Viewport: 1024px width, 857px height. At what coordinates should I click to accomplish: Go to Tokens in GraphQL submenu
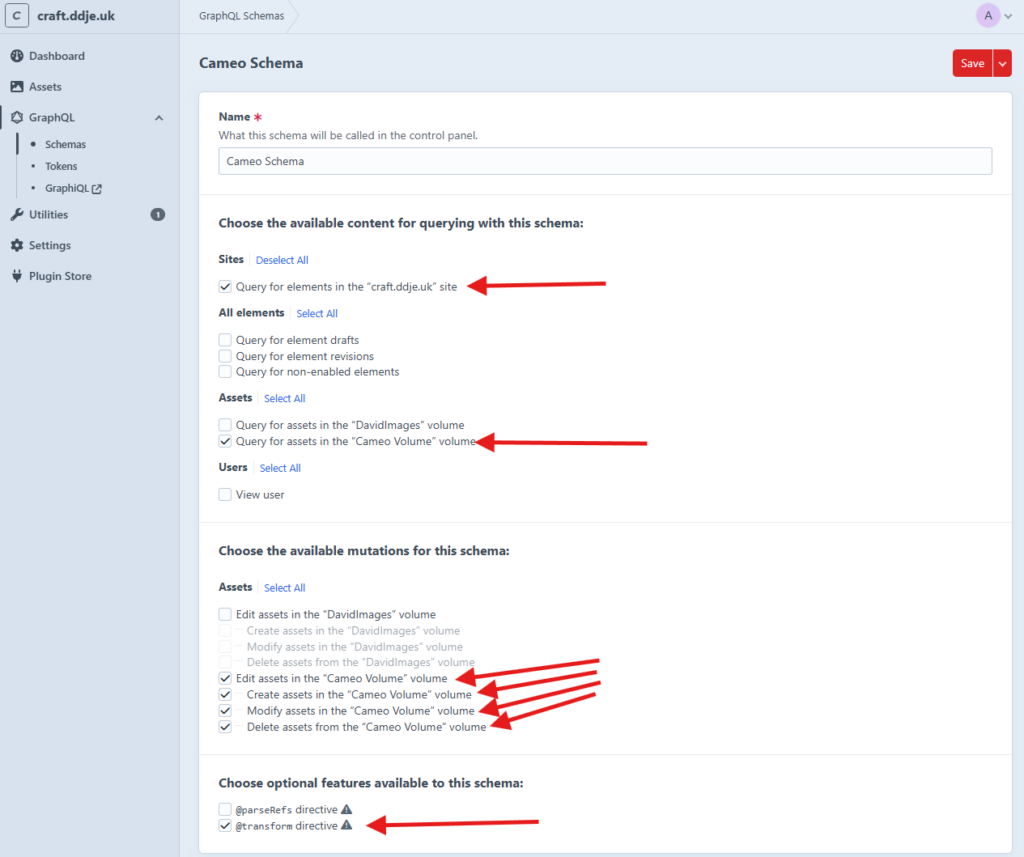61,166
